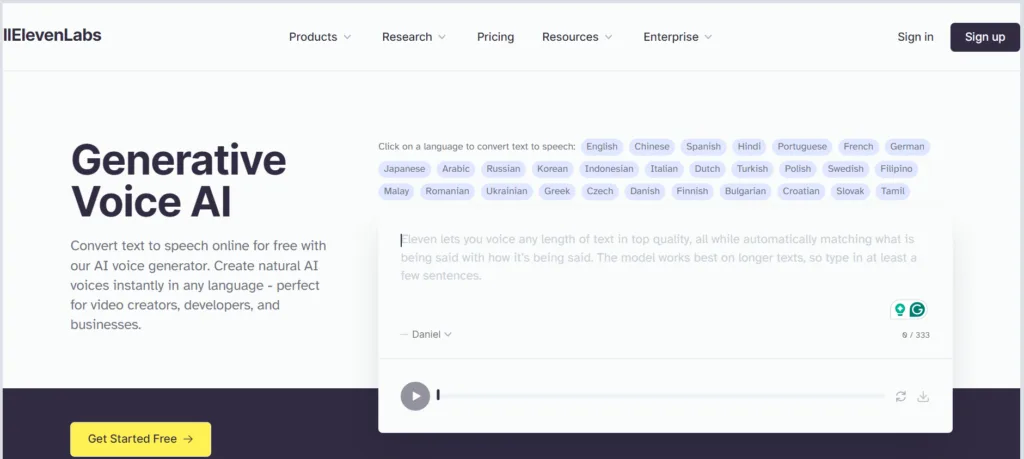This screenshot has width=1024, height=459.
Task: Open the Enterprise dropdown menu
Action: tap(677, 37)
